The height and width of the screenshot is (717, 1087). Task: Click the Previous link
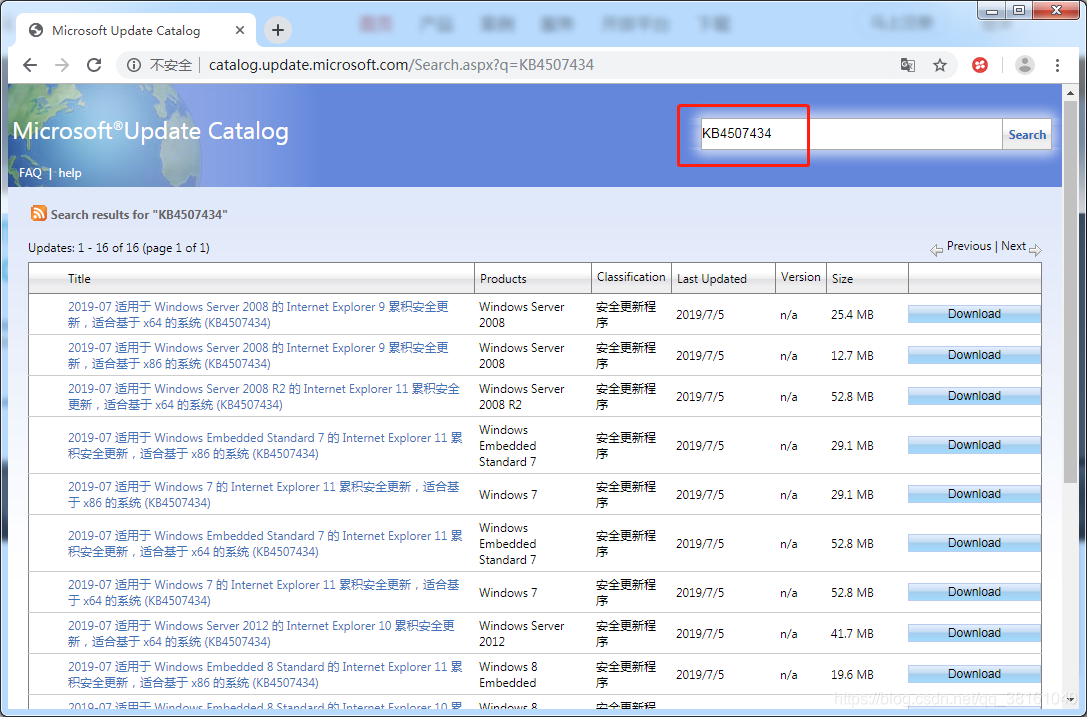968,245
